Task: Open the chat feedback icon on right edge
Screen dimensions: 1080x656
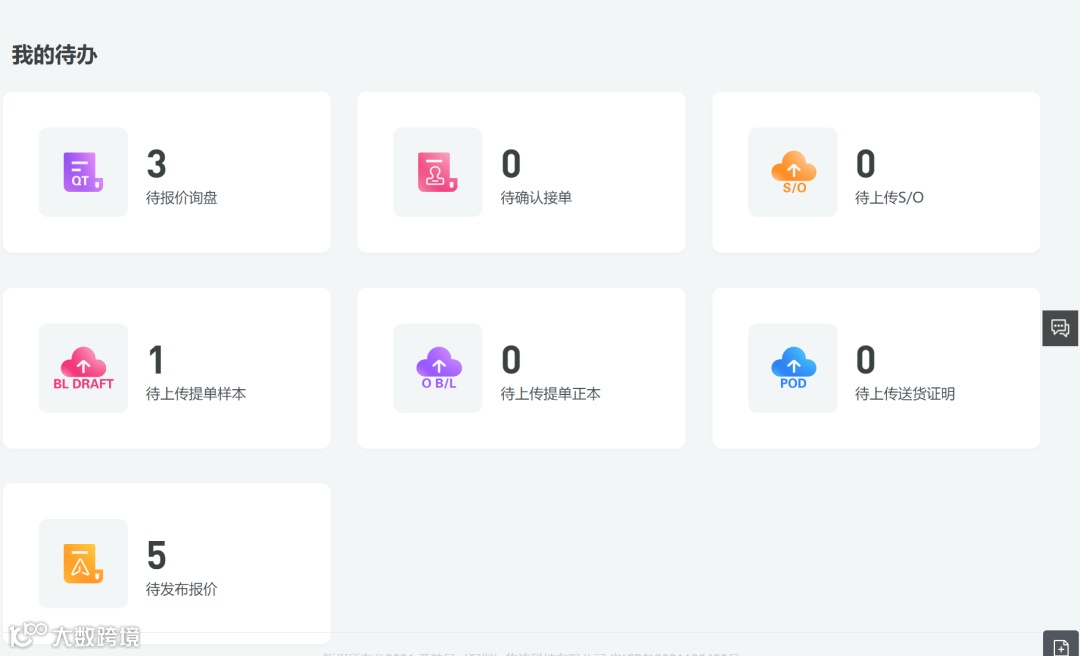Action: [1060, 327]
